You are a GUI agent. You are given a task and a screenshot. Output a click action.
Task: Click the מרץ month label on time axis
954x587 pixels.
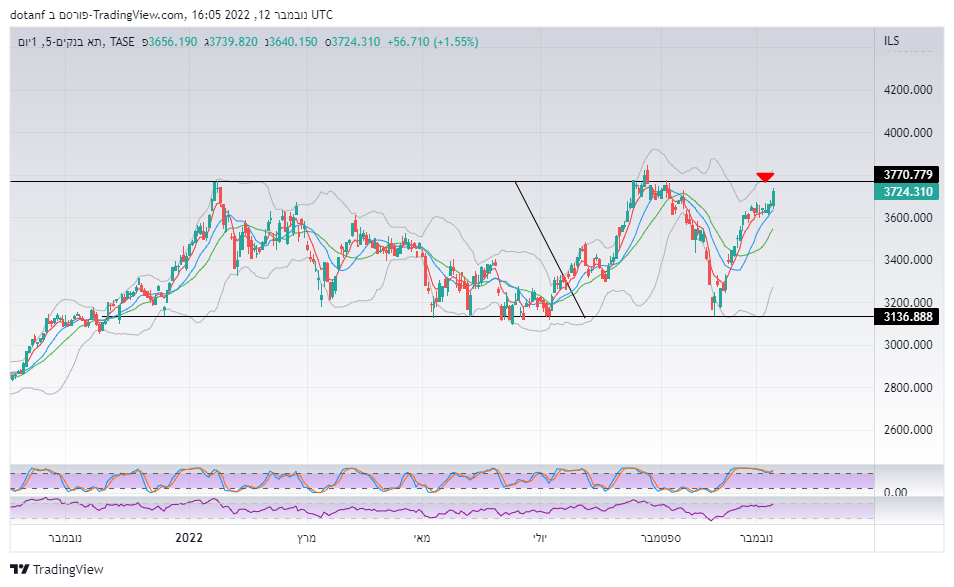(306, 538)
